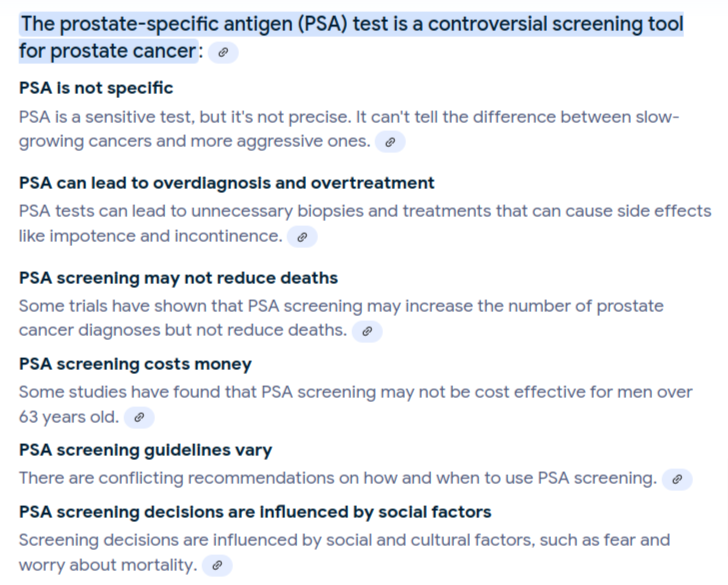
Task: Click paragraph starting 'Some studies have found'
Action: point(356,404)
